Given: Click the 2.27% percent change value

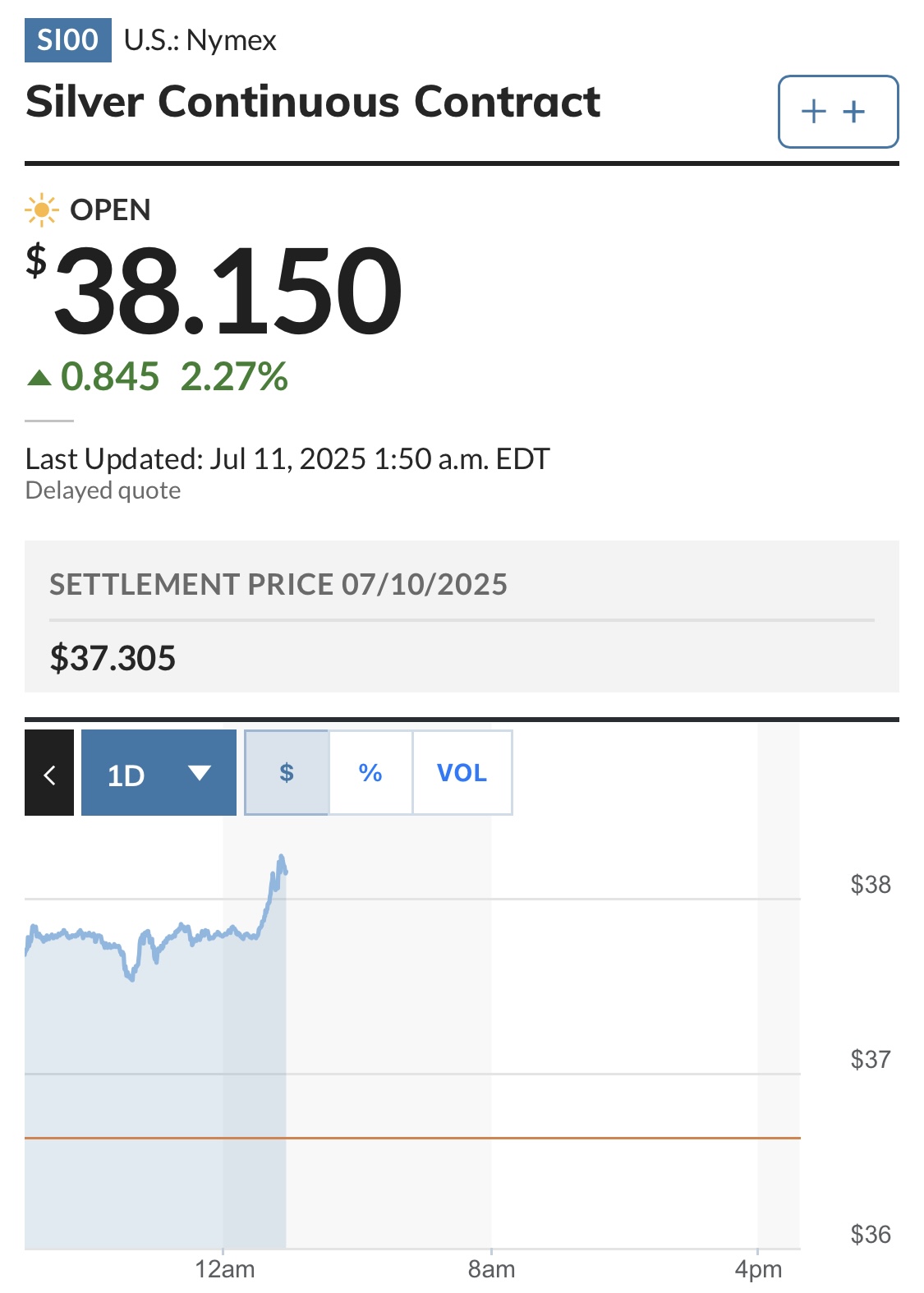Looking at the screenshot, I should pyautogui.click(x=234, y=377).
